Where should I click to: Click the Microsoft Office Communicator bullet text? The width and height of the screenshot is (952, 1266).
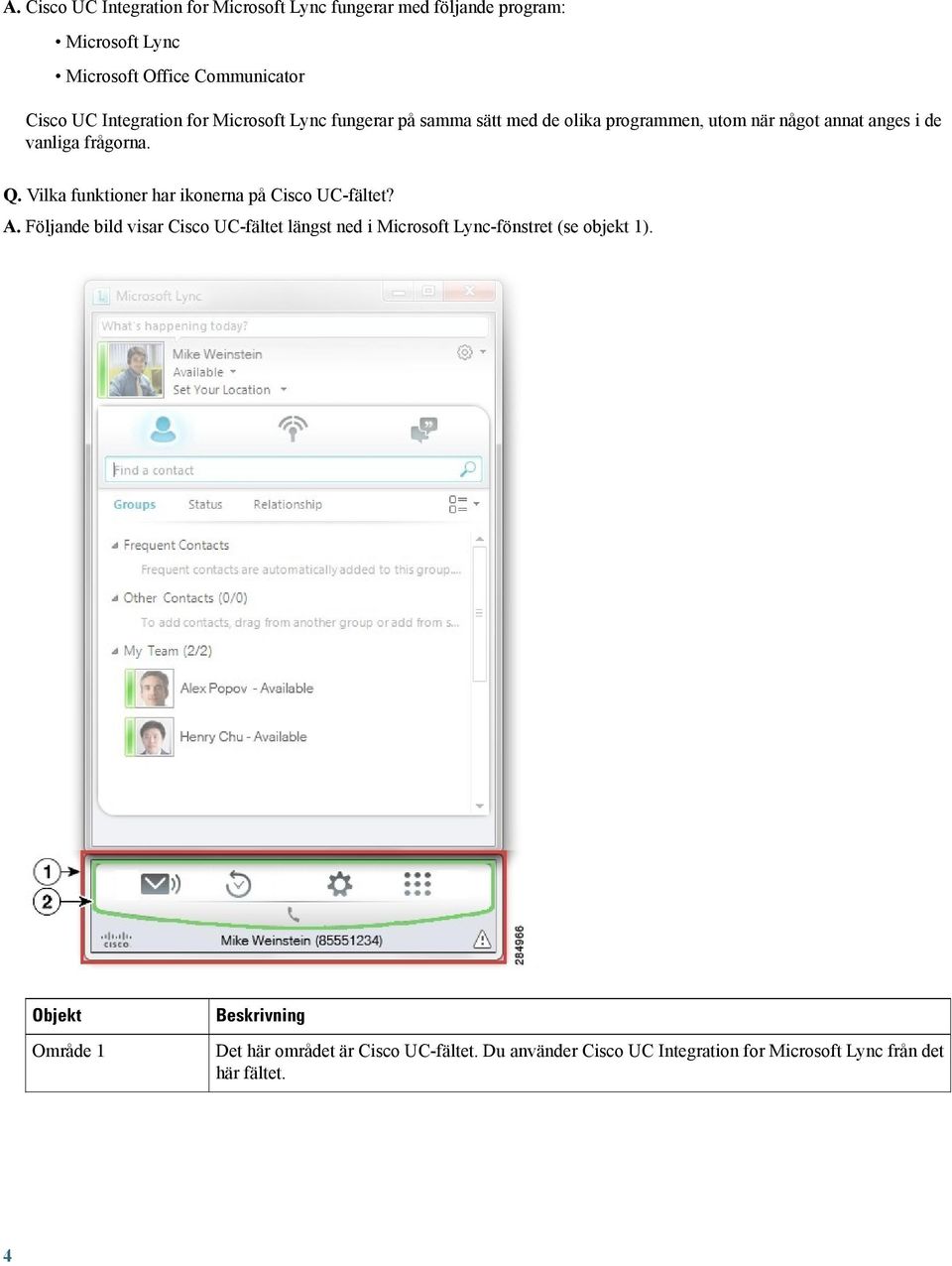(185, 76)
